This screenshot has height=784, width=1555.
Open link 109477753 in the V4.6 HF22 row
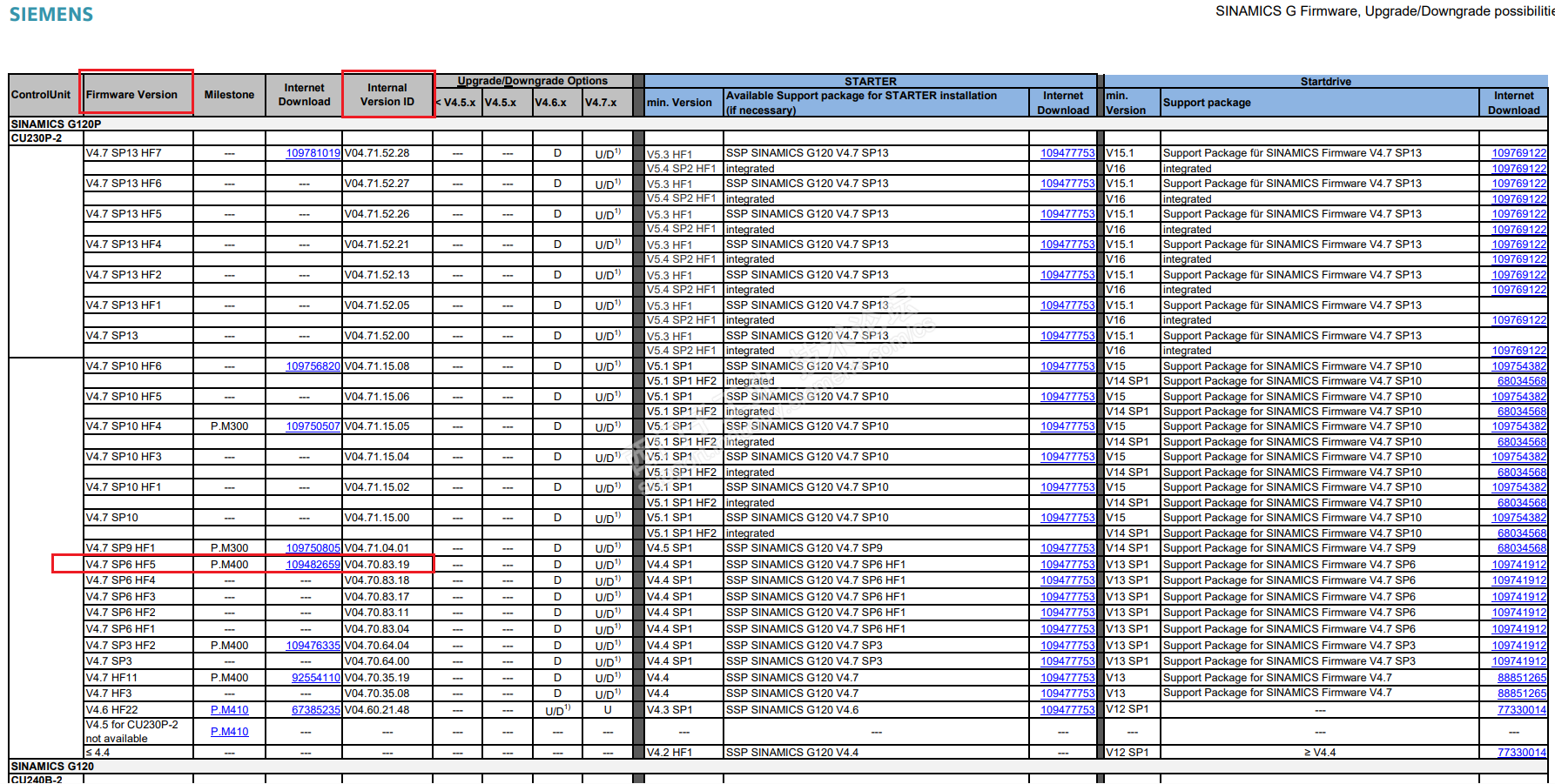point(1067,710)
